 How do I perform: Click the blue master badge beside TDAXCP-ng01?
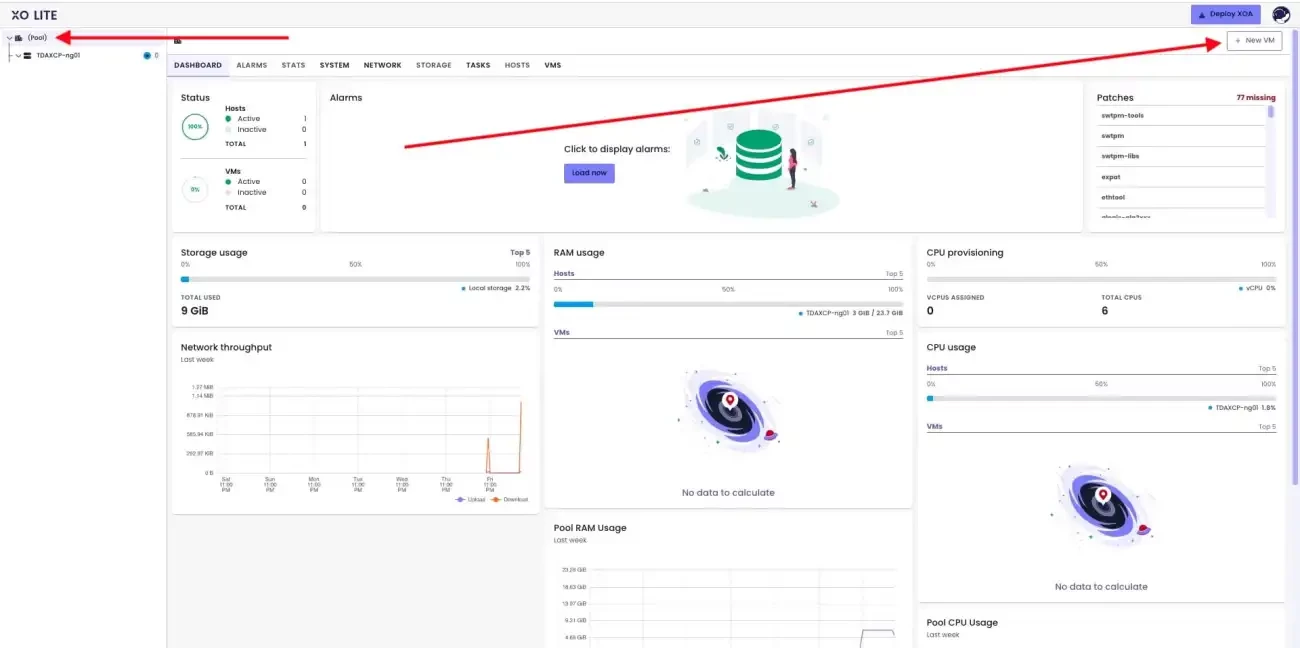(147, 56)
